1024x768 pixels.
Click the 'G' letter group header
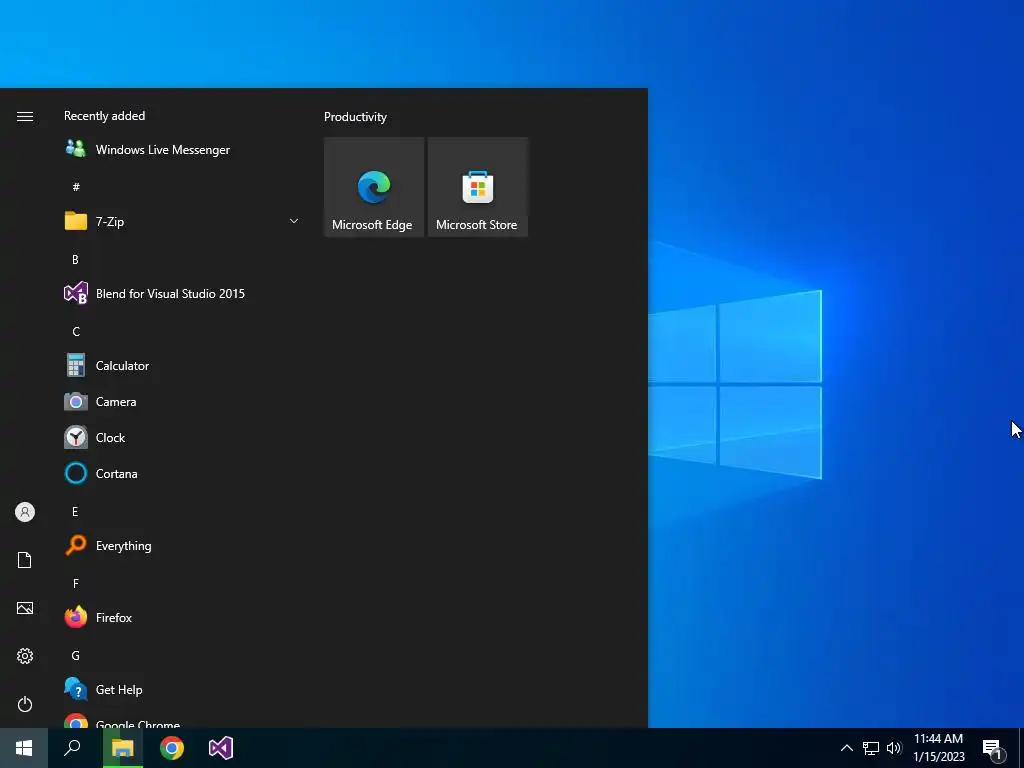click(76, 656)
